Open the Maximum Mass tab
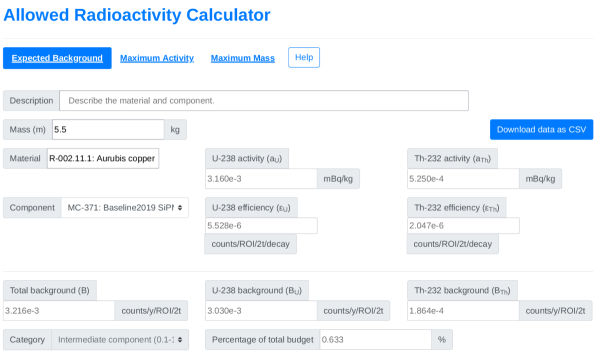Image resolution: width=598 pixels, height=362 pixels. click(243, 58)
